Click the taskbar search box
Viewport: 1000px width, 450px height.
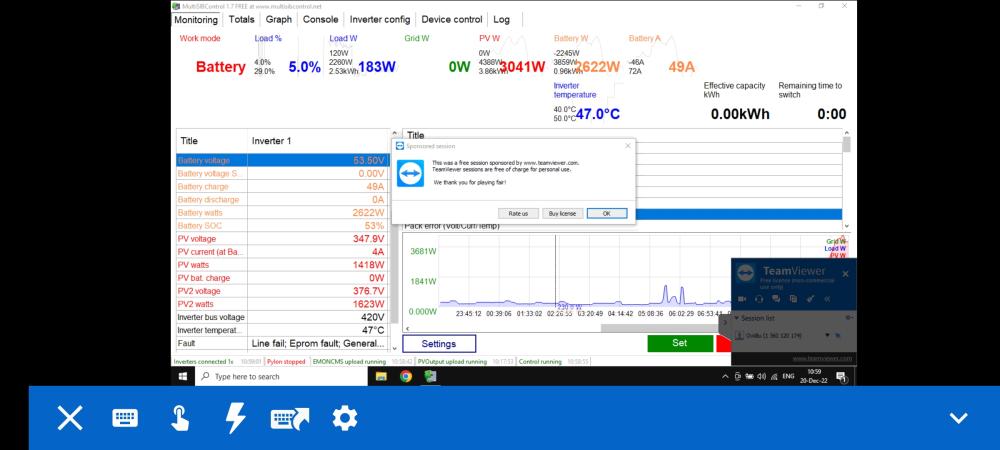coord(281,377)
